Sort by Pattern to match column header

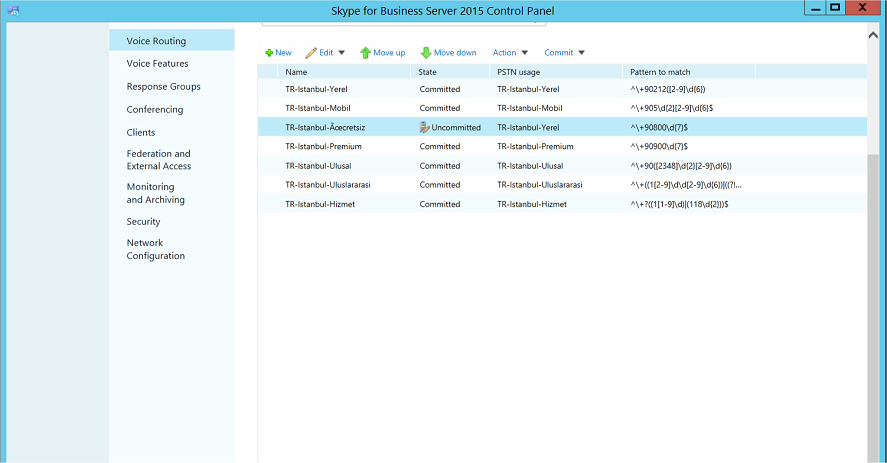[660, 72]
